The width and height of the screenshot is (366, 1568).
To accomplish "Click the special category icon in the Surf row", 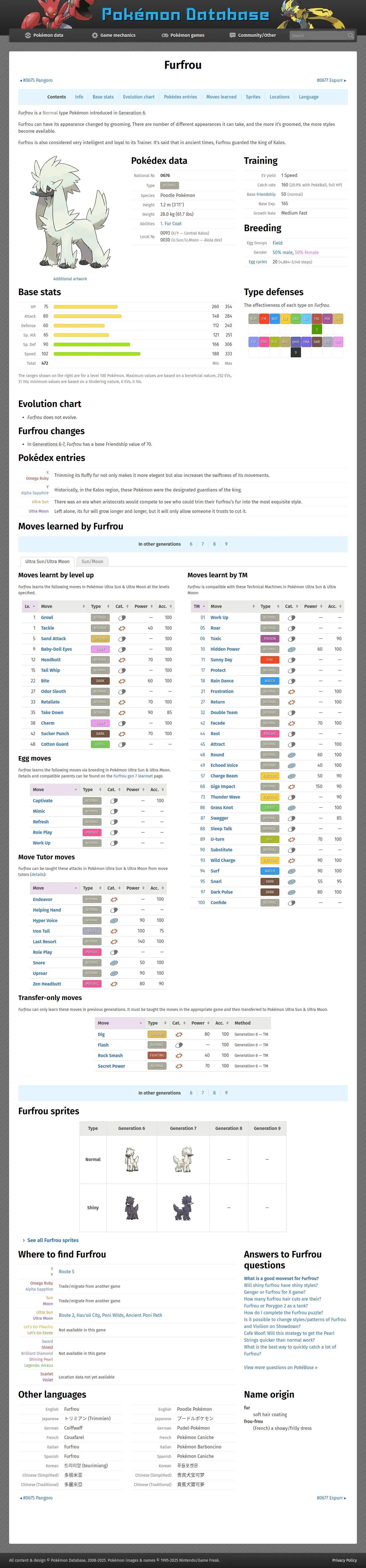I will [291, 871].
